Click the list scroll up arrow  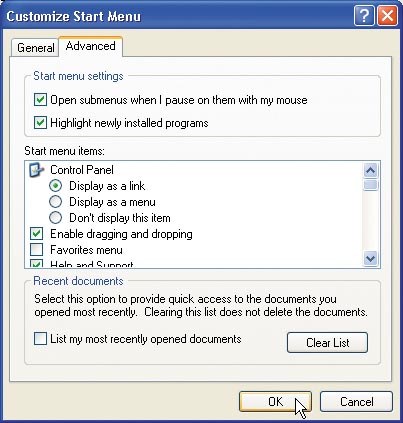tap(371, 171)
